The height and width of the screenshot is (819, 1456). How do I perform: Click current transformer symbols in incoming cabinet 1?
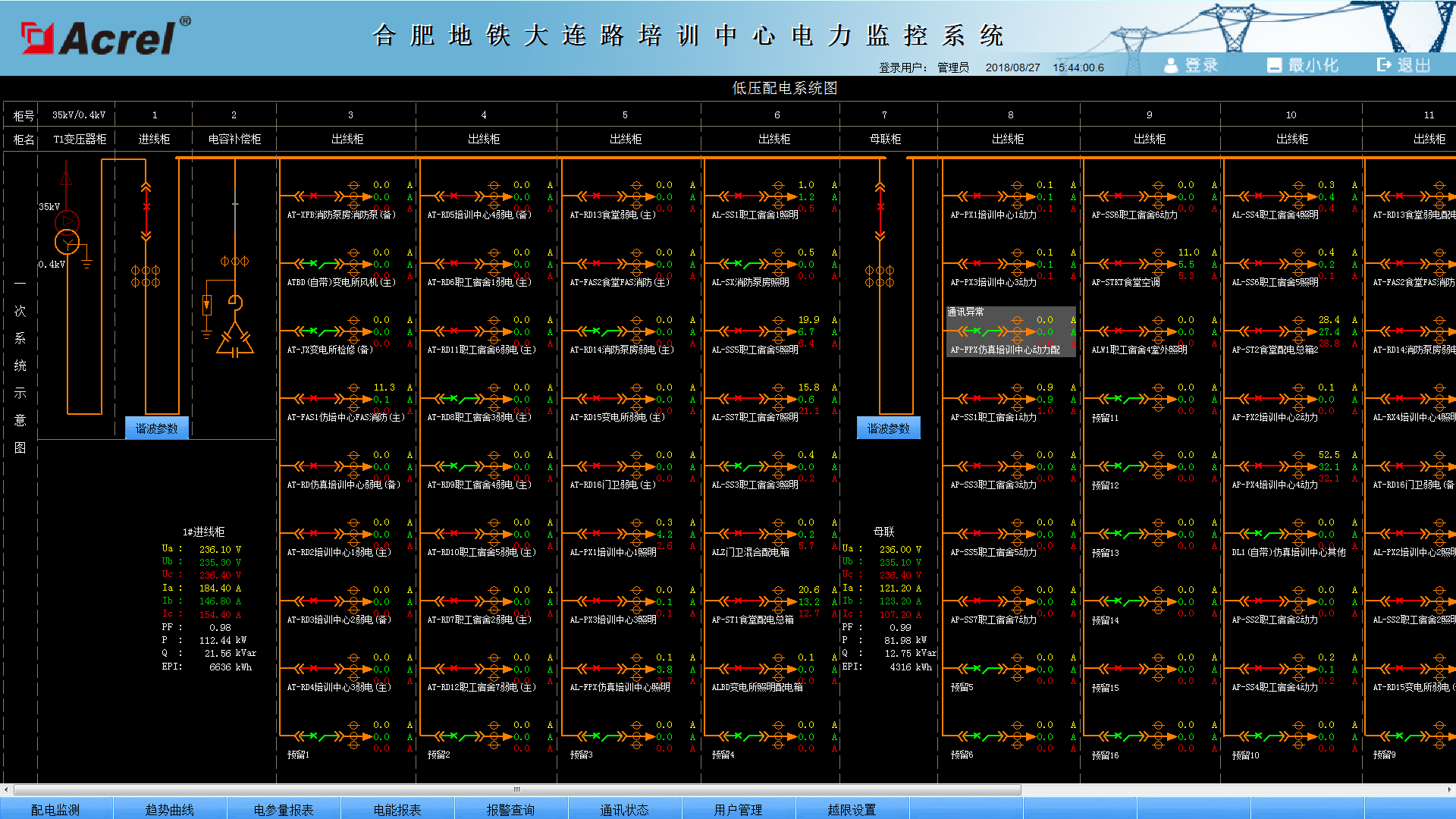pos(146,276)
